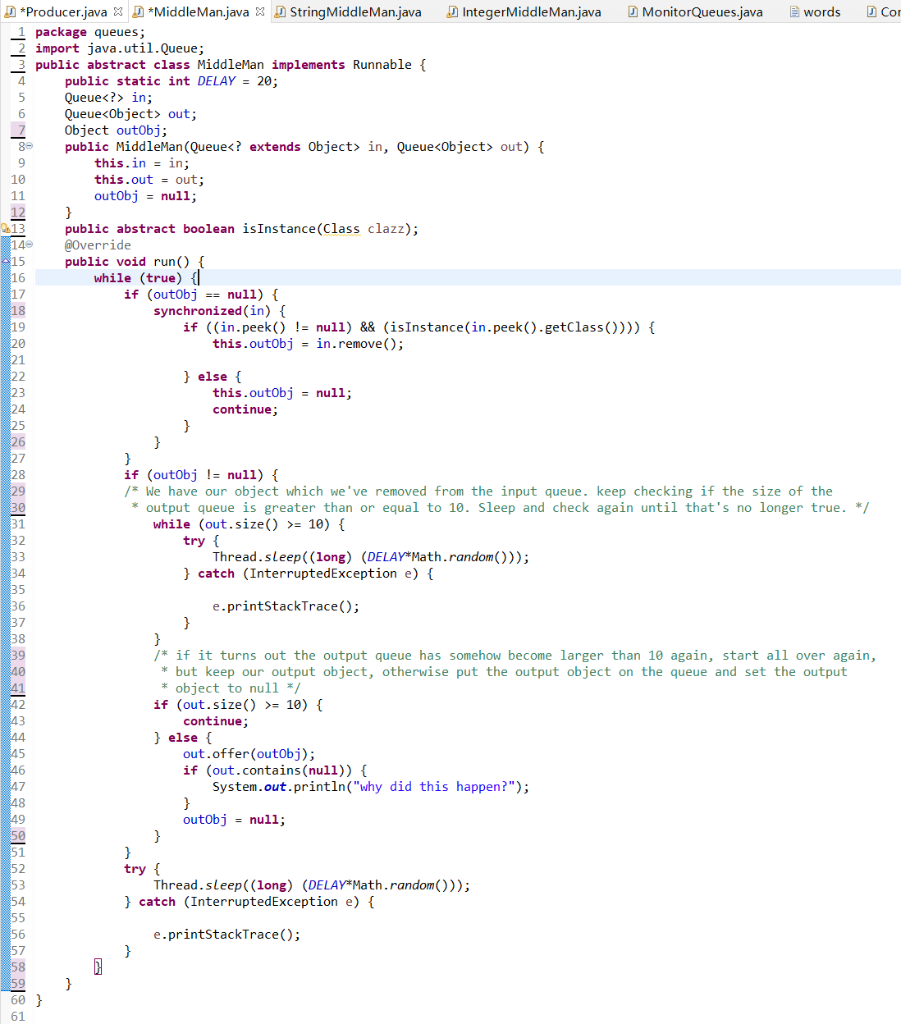Click 'continue;' on line 24

point(245,409)
